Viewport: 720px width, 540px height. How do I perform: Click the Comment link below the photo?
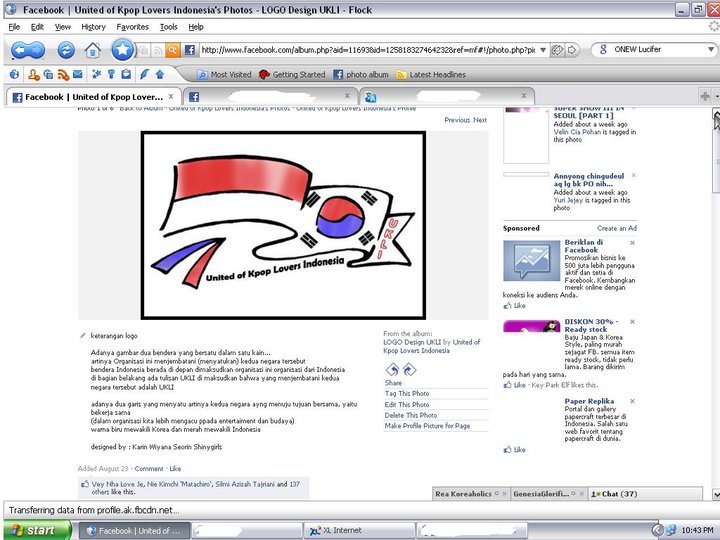[149, 469]
